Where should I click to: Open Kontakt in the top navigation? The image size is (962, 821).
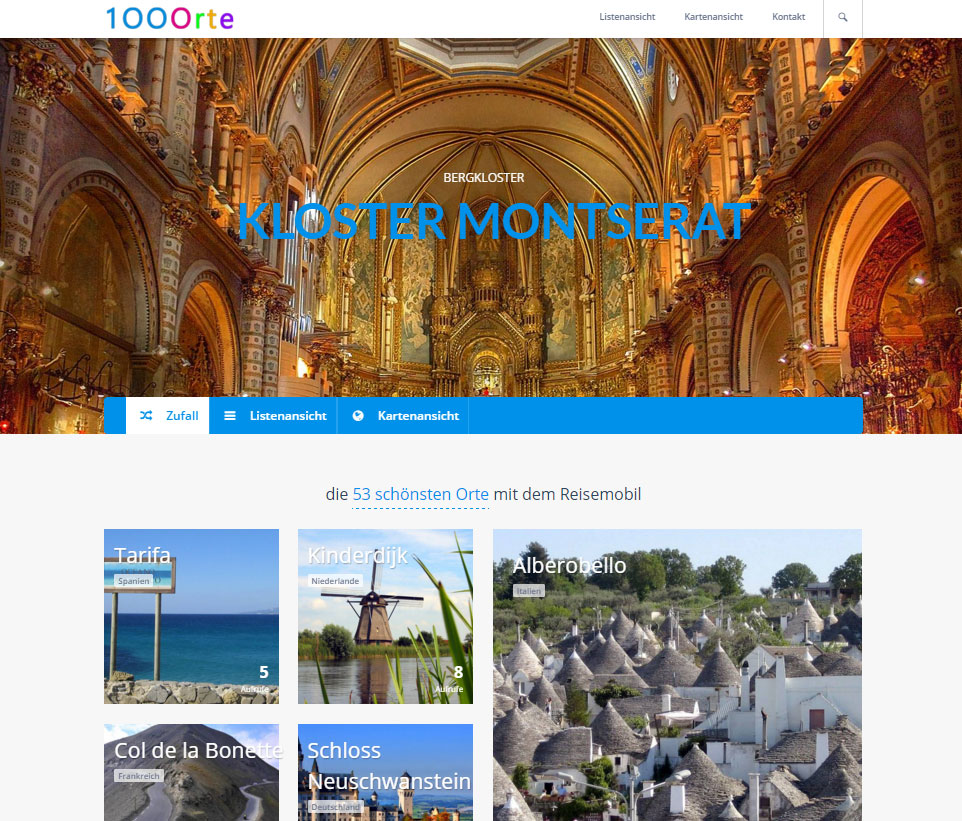click(x=788, y=17)
